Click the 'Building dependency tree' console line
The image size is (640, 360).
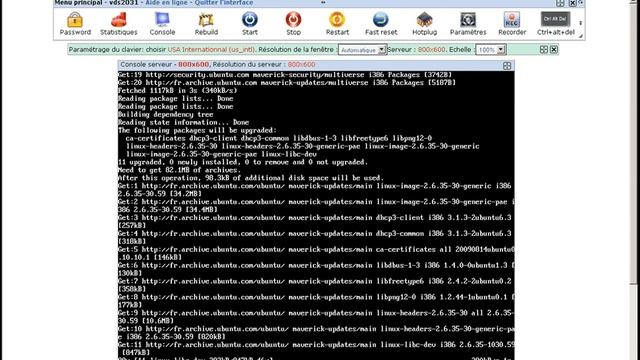point(166,114)
